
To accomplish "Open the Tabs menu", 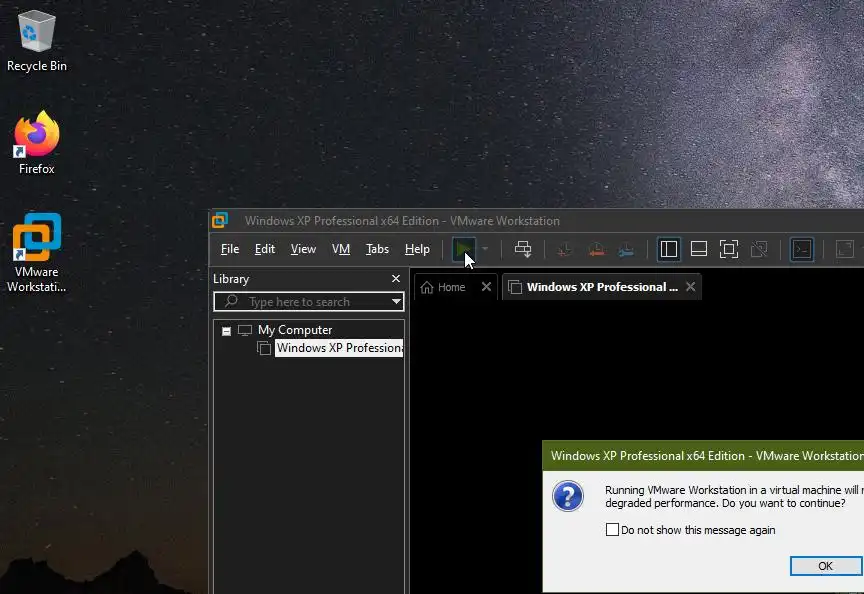I will (377, 249).
